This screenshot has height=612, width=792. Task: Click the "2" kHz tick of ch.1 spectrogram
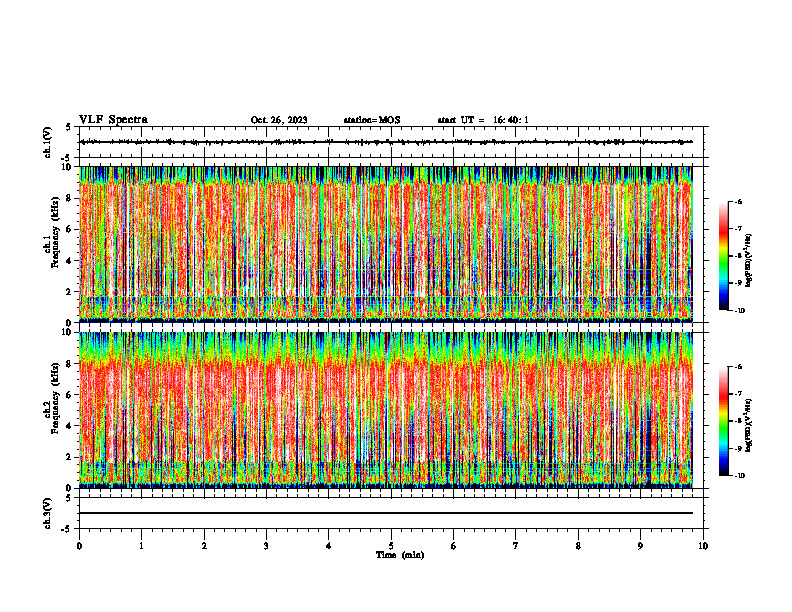[x=70, y=291]
